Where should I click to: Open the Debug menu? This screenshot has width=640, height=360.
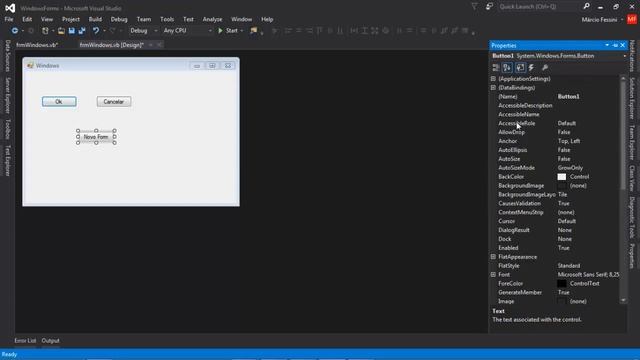[119, 19]
